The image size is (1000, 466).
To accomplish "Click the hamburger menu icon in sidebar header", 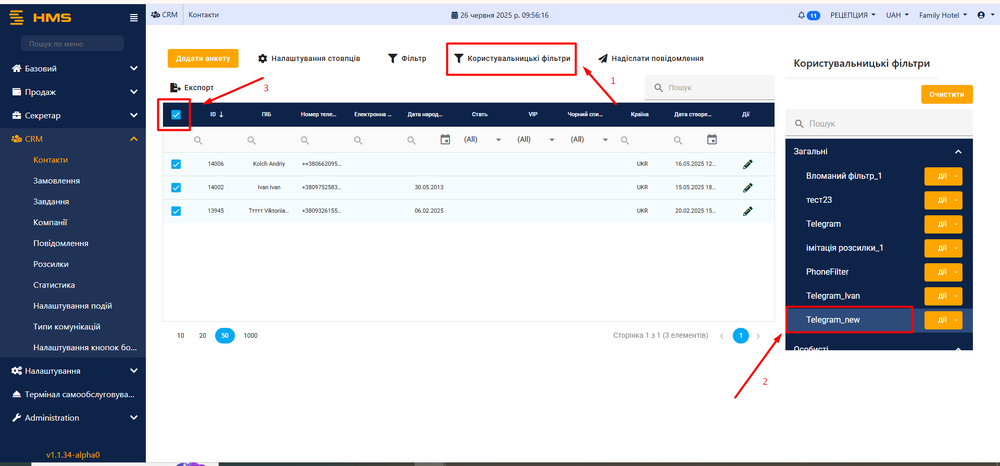I will (x=134, y=17).
